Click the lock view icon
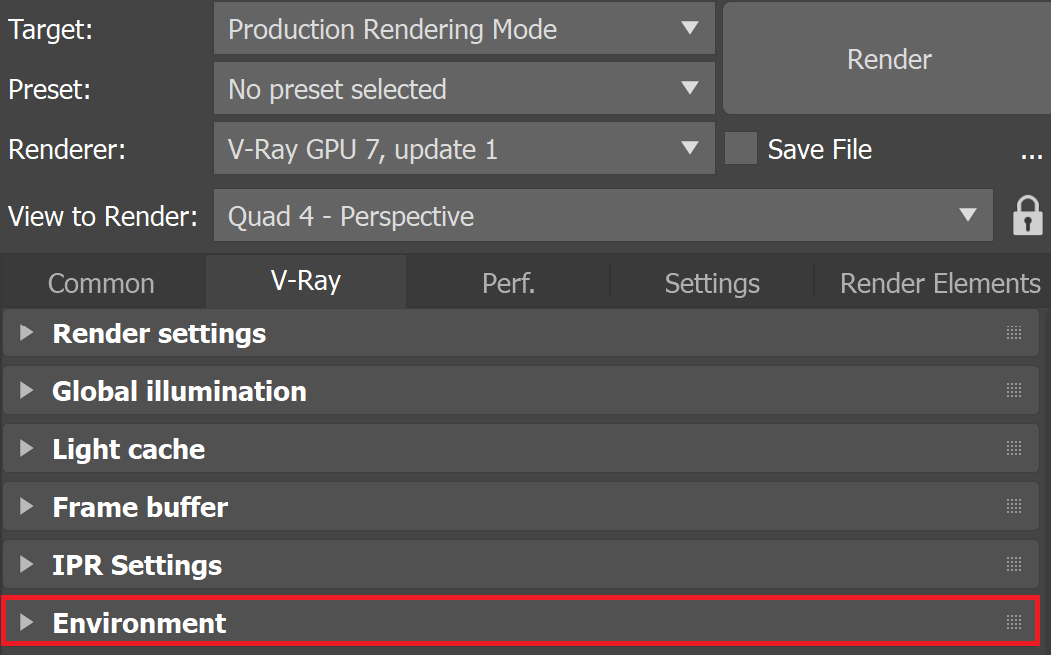The width and height of the screenshot is (1051, 655). tap(1027, 216)
